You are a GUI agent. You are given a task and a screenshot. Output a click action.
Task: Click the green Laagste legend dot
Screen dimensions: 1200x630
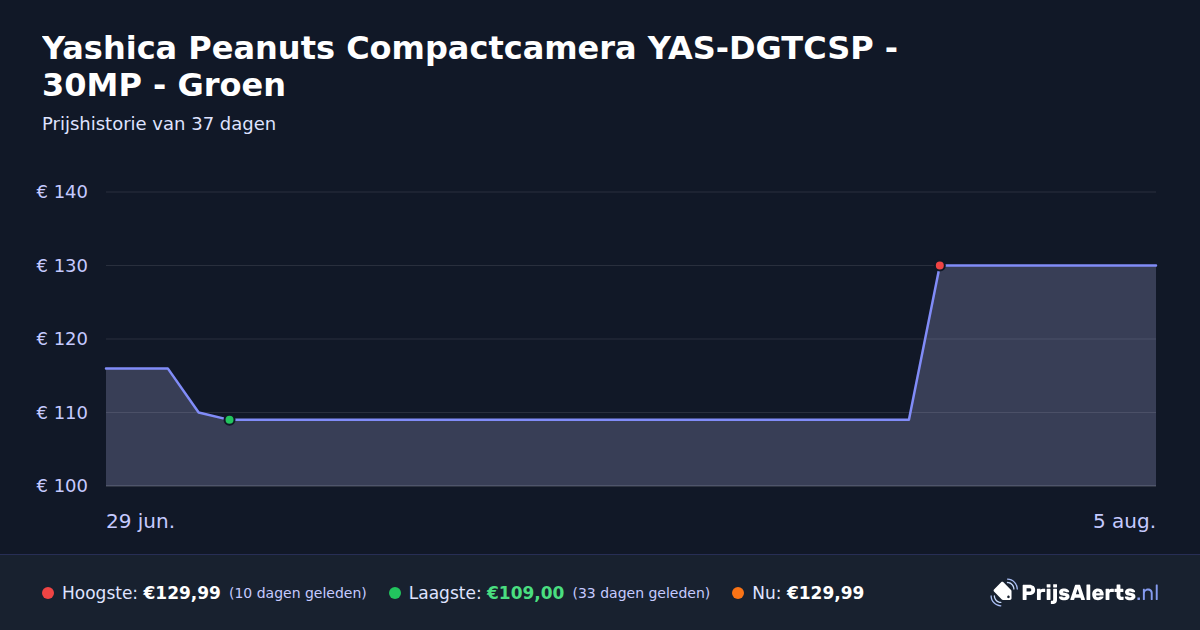tap(395, 593)
